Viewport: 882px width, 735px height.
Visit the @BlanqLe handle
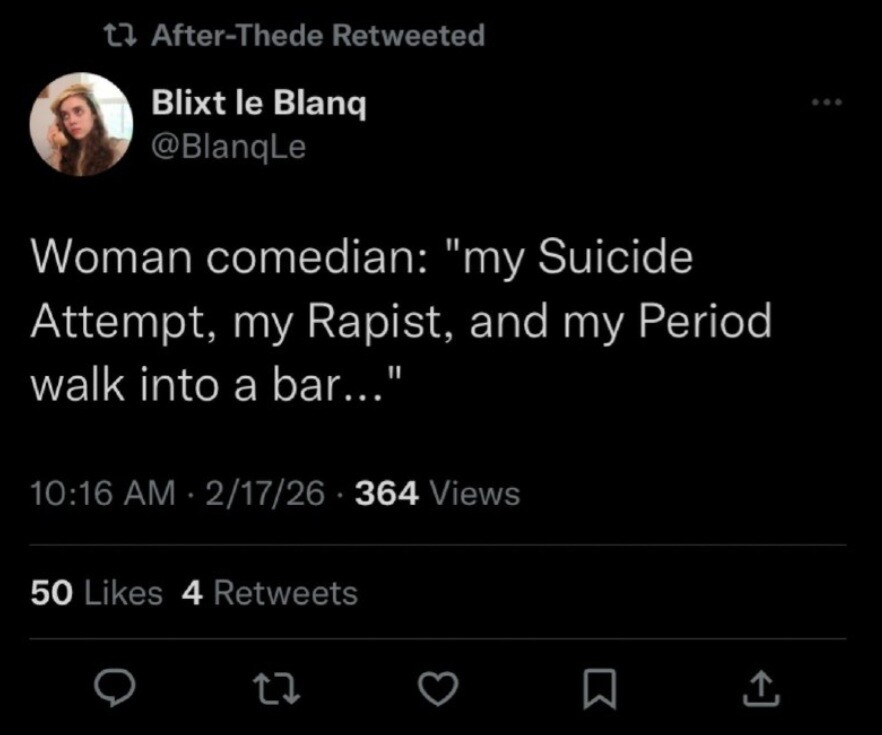228,147
